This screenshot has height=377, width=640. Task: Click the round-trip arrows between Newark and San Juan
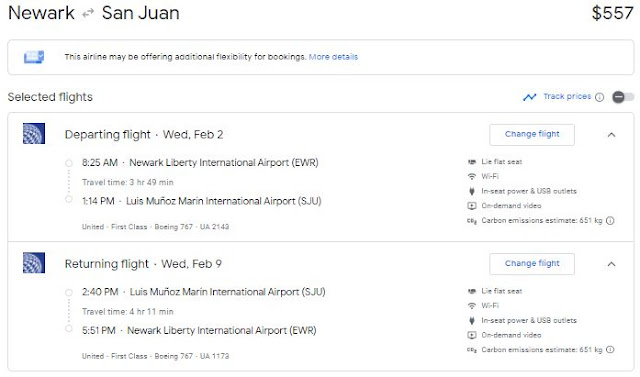[x=88, y=14]
